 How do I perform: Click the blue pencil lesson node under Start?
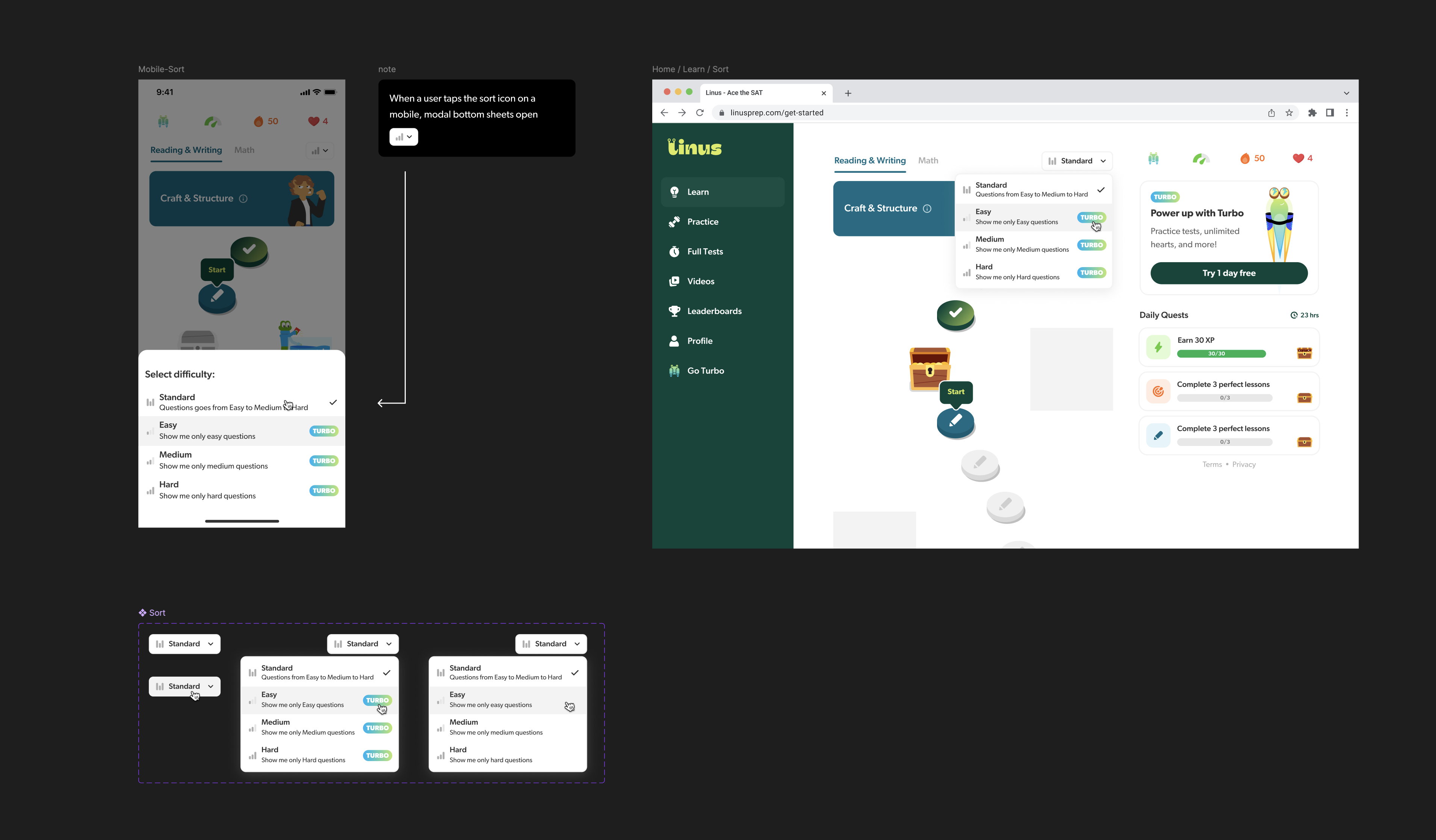955,422
